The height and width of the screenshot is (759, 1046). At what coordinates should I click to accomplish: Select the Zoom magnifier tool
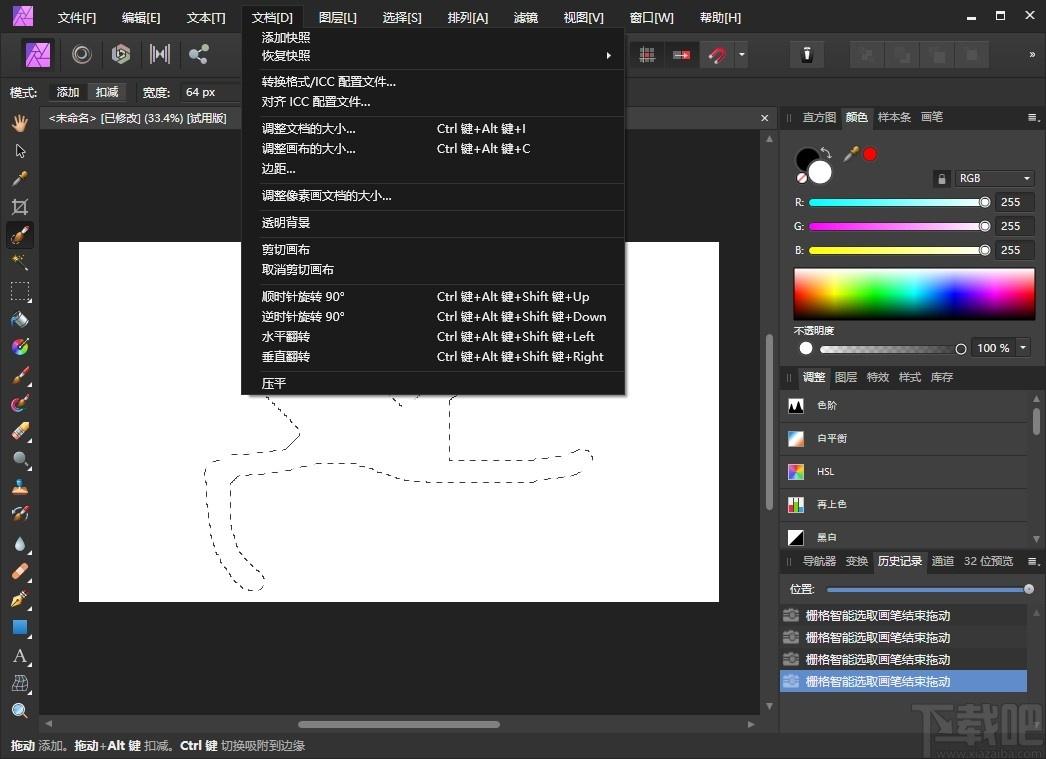pyautogui.click(x=20, y=711)
